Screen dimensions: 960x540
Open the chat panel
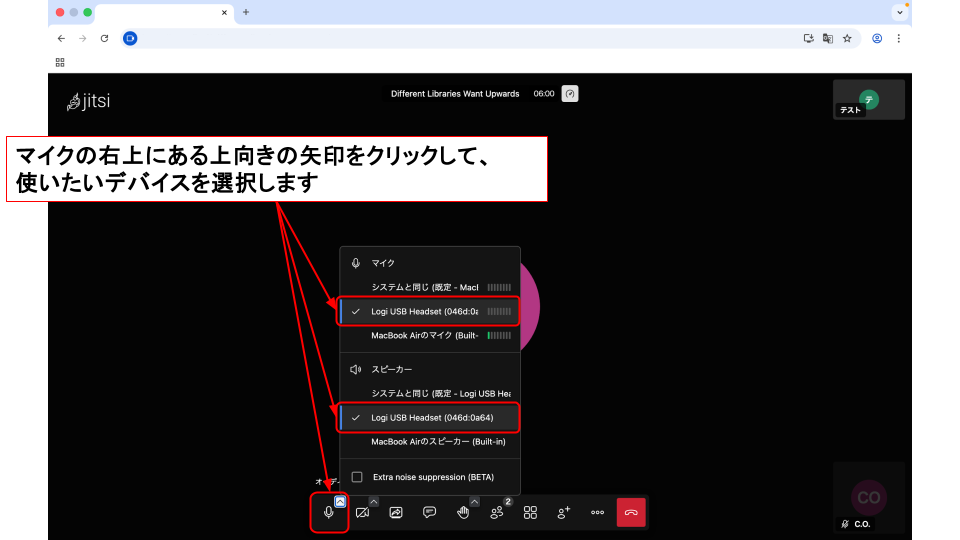coord(429,512)
